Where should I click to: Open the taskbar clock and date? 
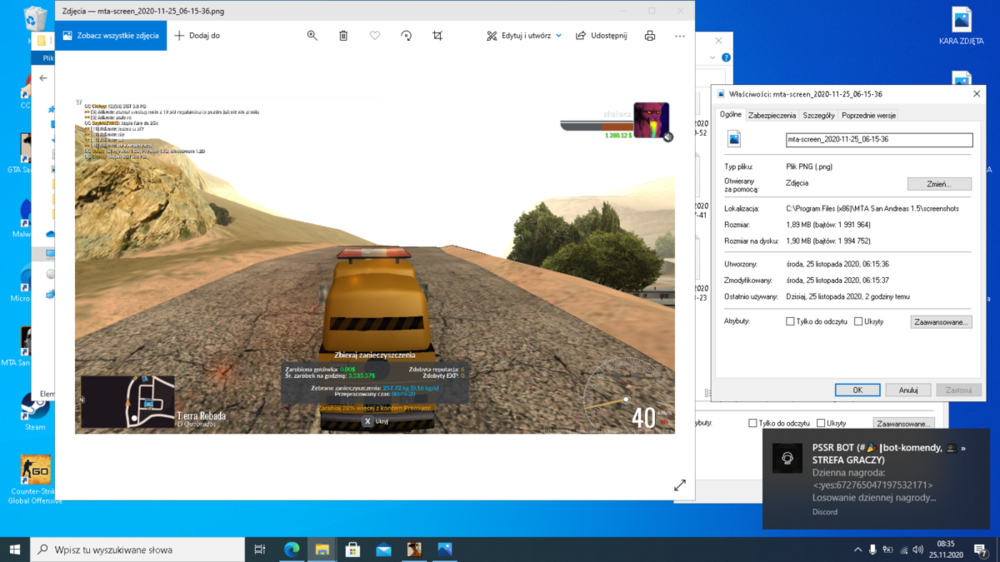tap(946, 549)
